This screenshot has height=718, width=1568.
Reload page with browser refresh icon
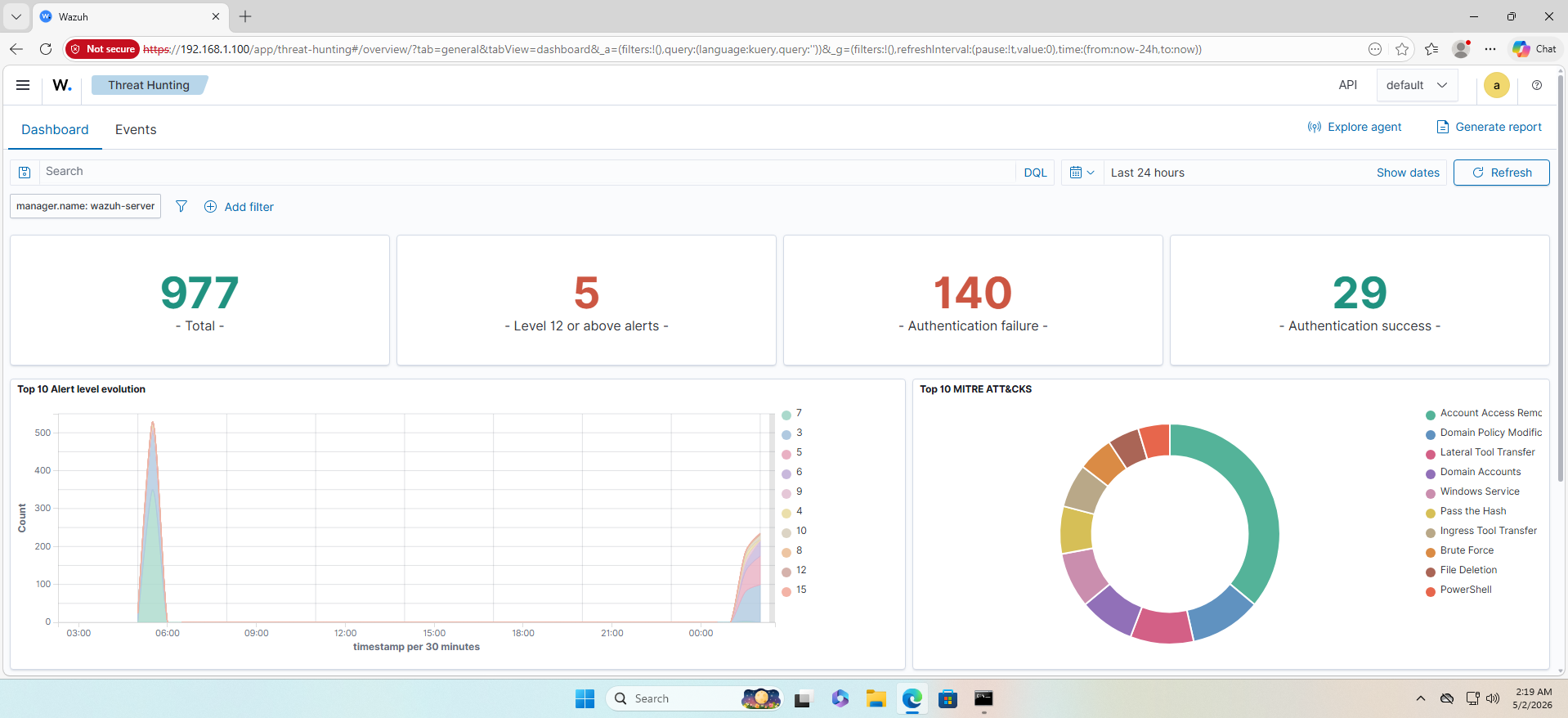[46, 49]
